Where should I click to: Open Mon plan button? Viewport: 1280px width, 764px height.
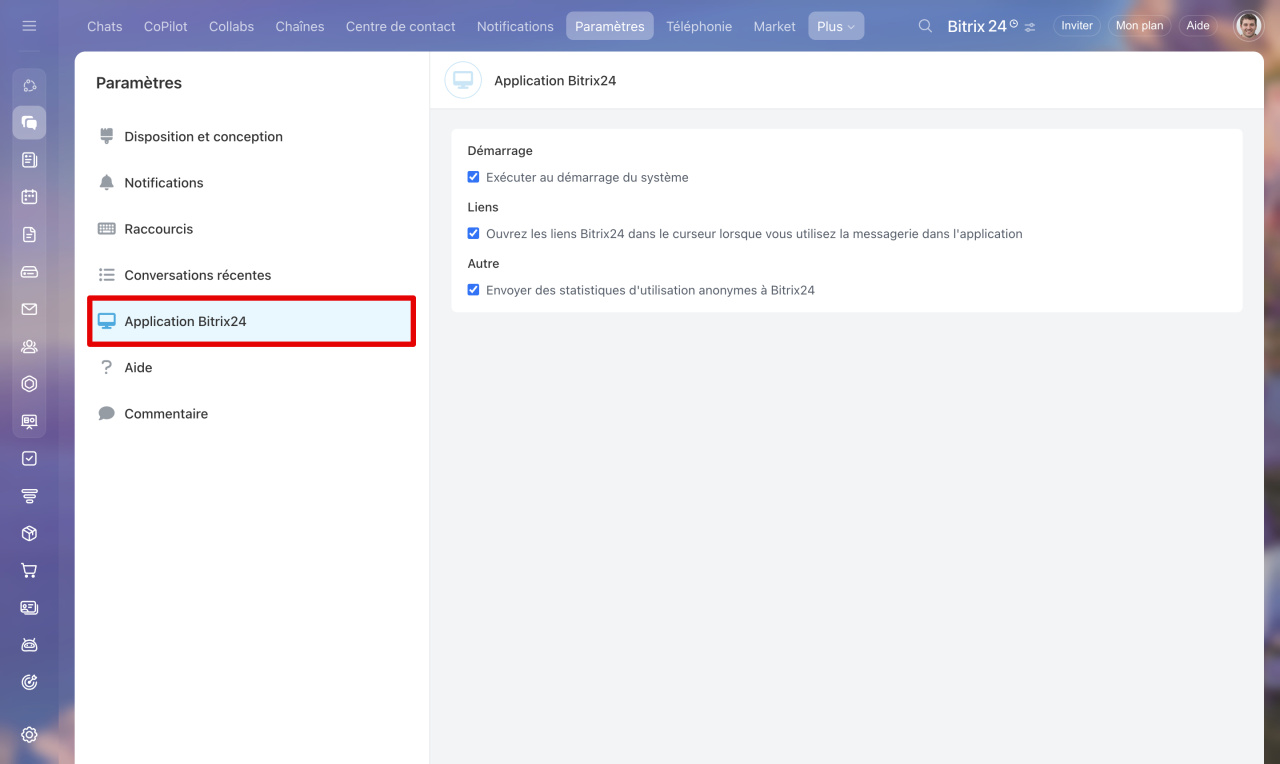1140,26
